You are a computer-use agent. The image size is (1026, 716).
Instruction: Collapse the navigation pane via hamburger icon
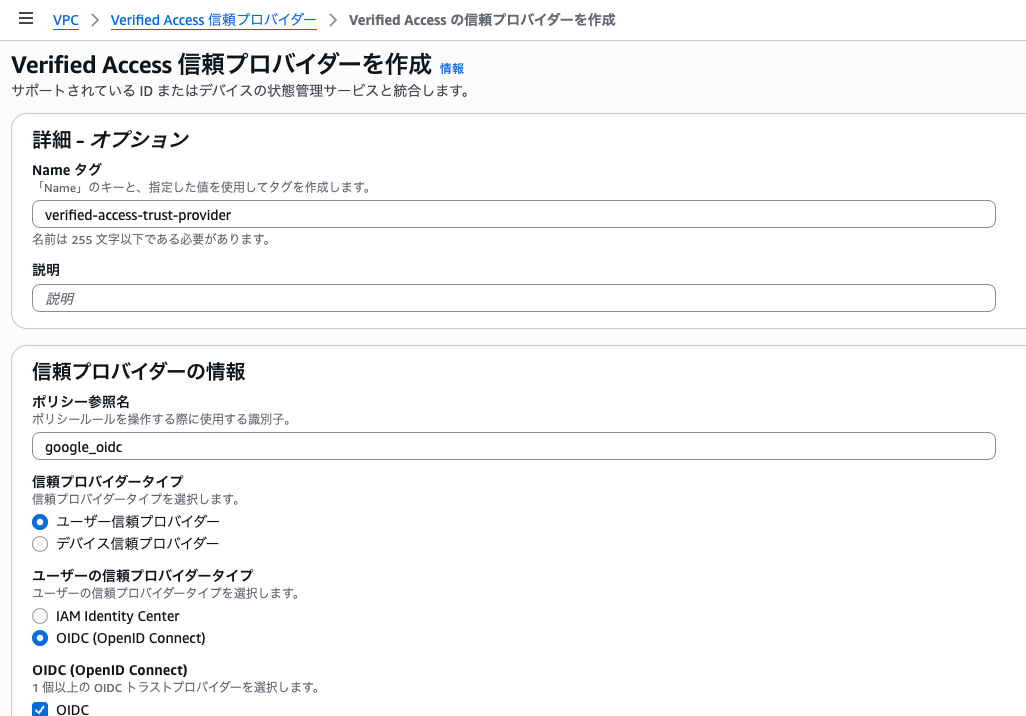click(26, 18)
